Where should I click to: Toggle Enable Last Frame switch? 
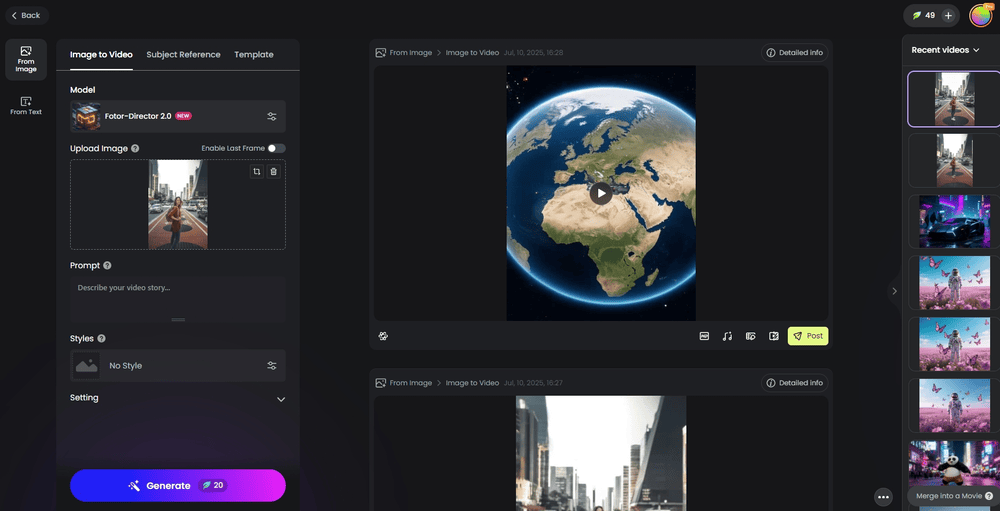(276, 148)
